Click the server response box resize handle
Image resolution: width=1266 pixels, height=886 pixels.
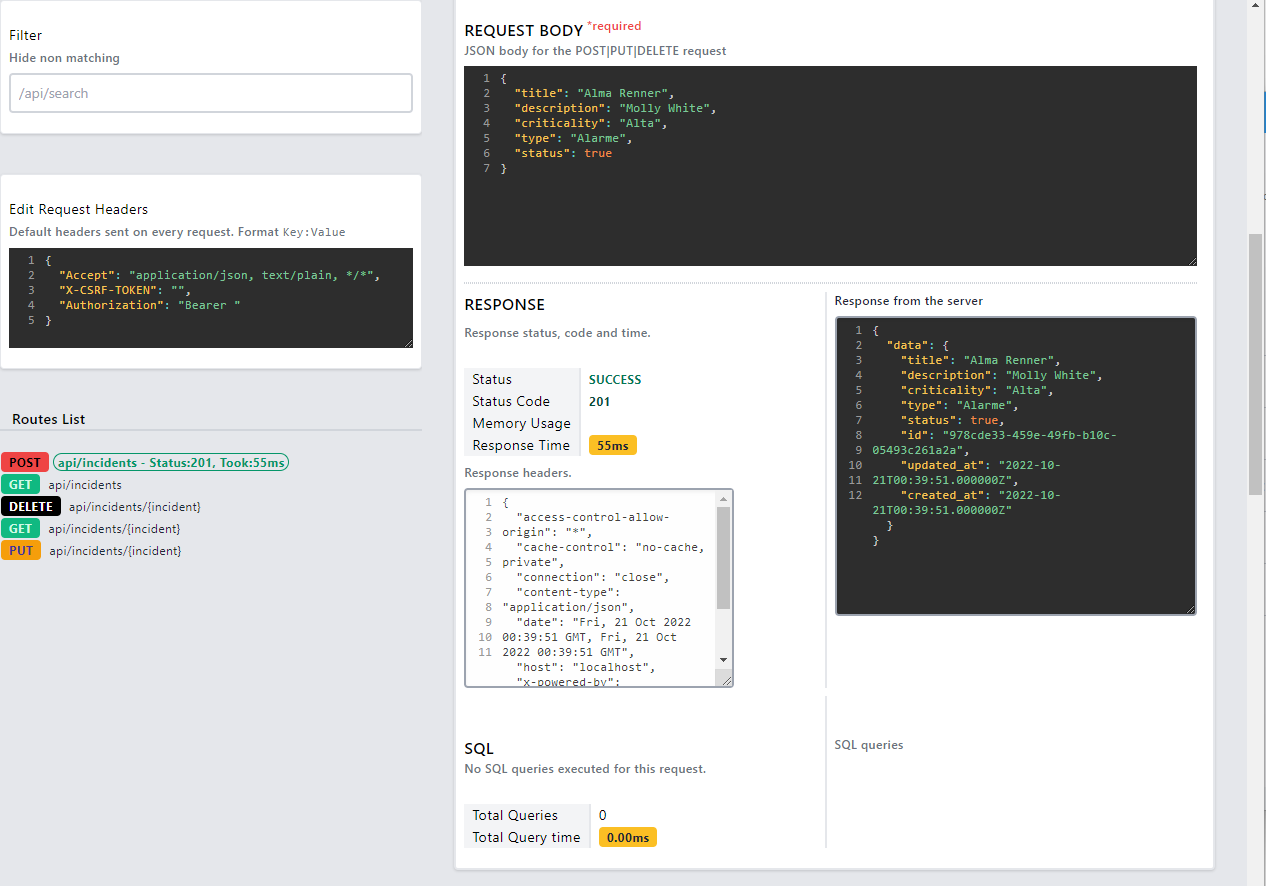tap(1190, 608)
